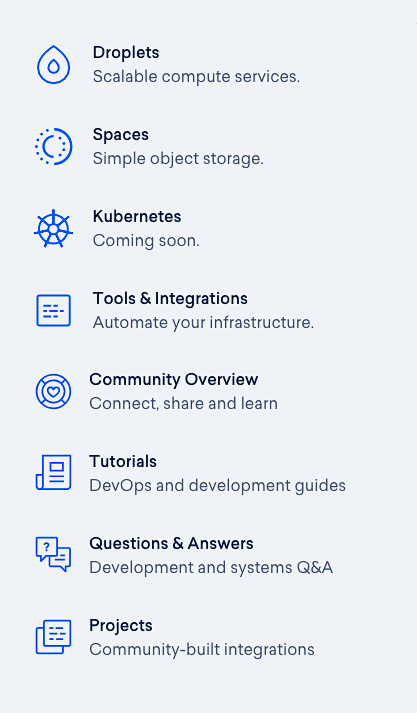The image size is (417, 713).
Task: Click the Droplets water drop icon
Action: coord(53,65)
